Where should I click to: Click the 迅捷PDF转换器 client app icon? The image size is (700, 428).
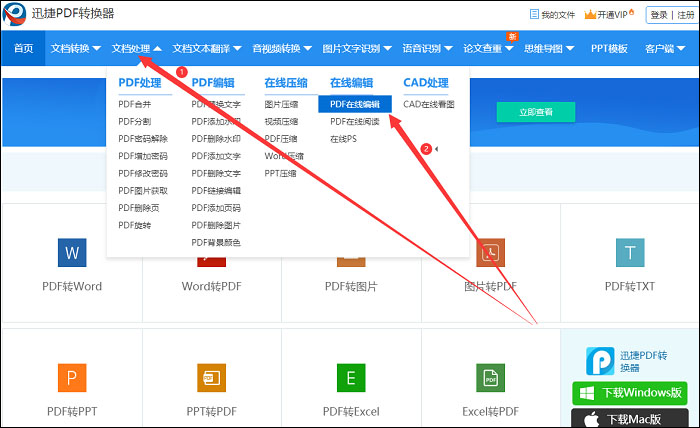tap(600, 361)
